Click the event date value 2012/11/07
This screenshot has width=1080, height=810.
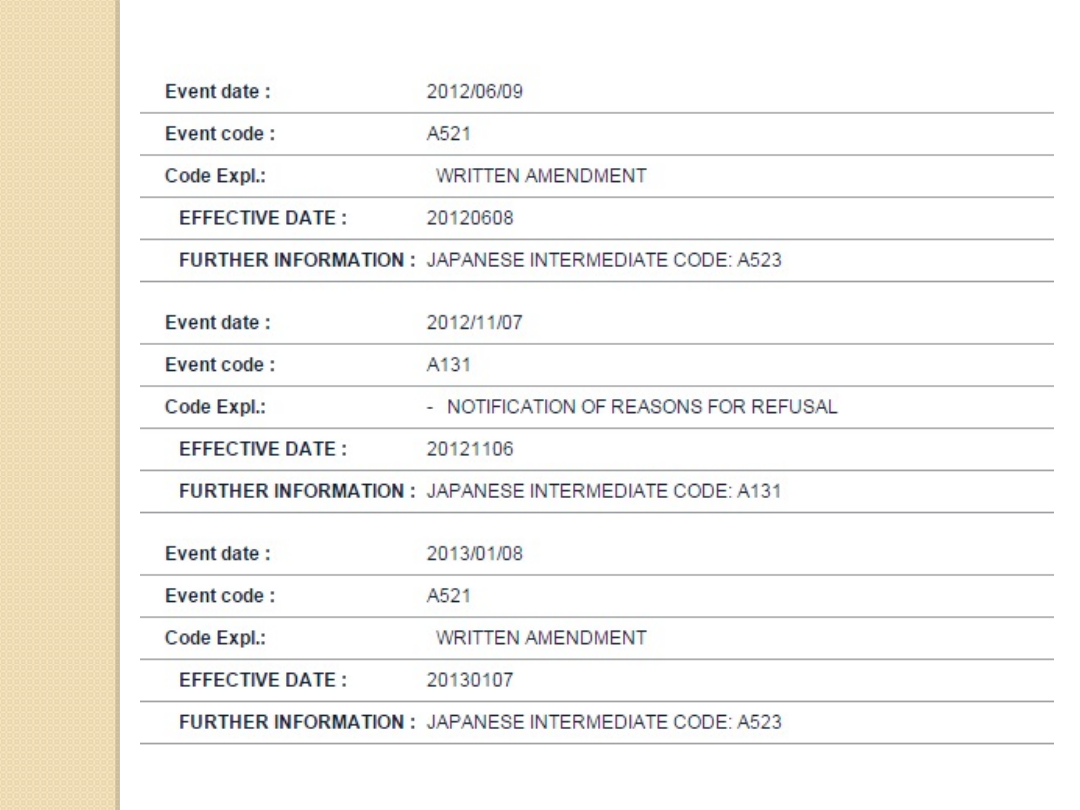point(460,323)
